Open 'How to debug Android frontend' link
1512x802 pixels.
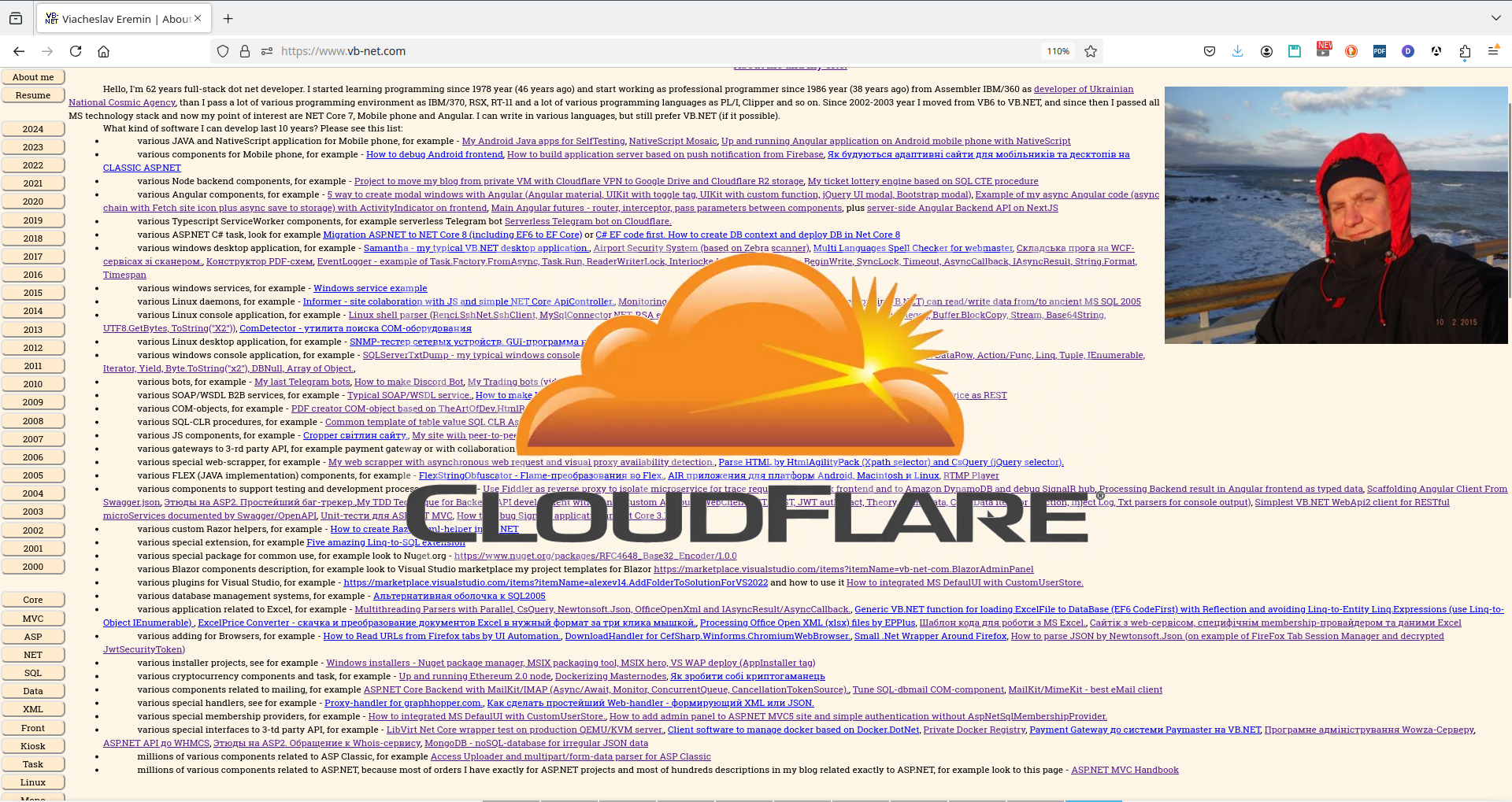click(x=435, y=154)
